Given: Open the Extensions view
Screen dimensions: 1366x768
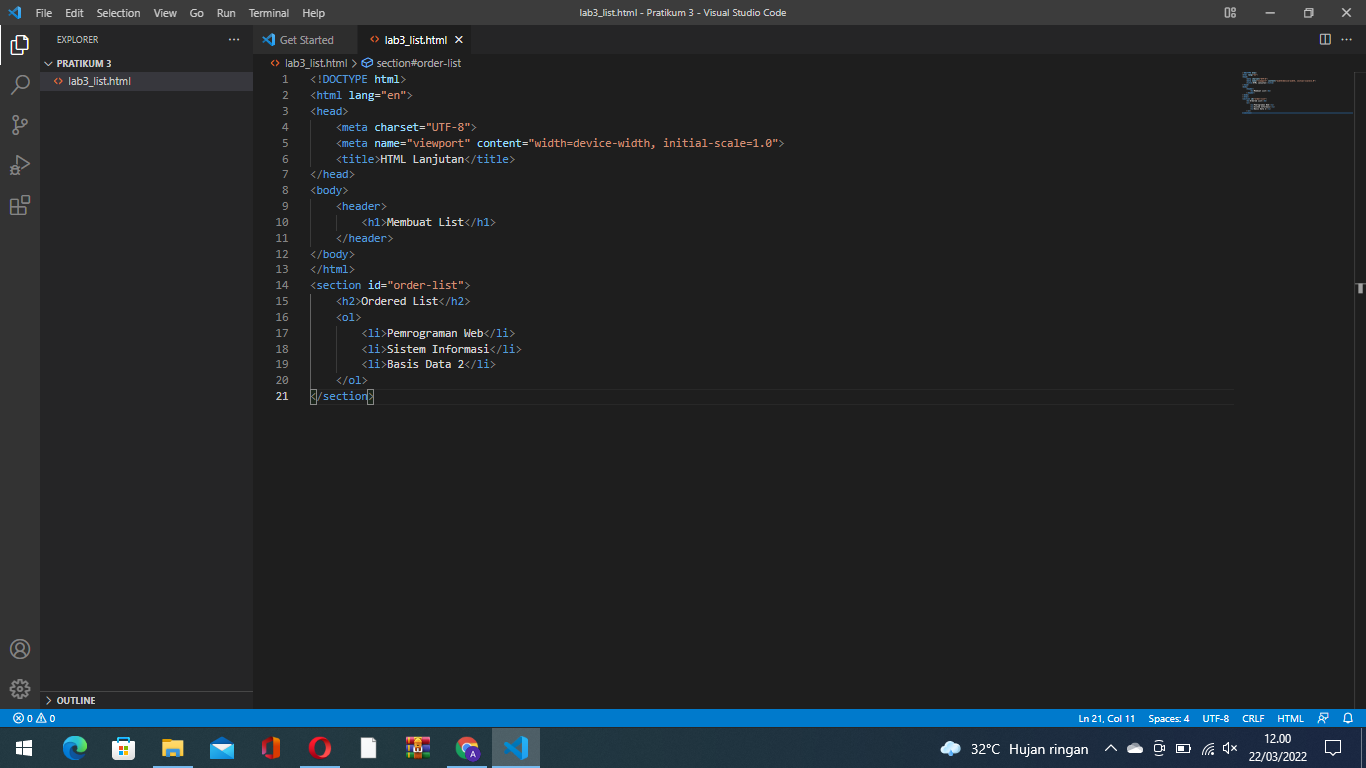Looking at the screenshot, I should 20,205.
